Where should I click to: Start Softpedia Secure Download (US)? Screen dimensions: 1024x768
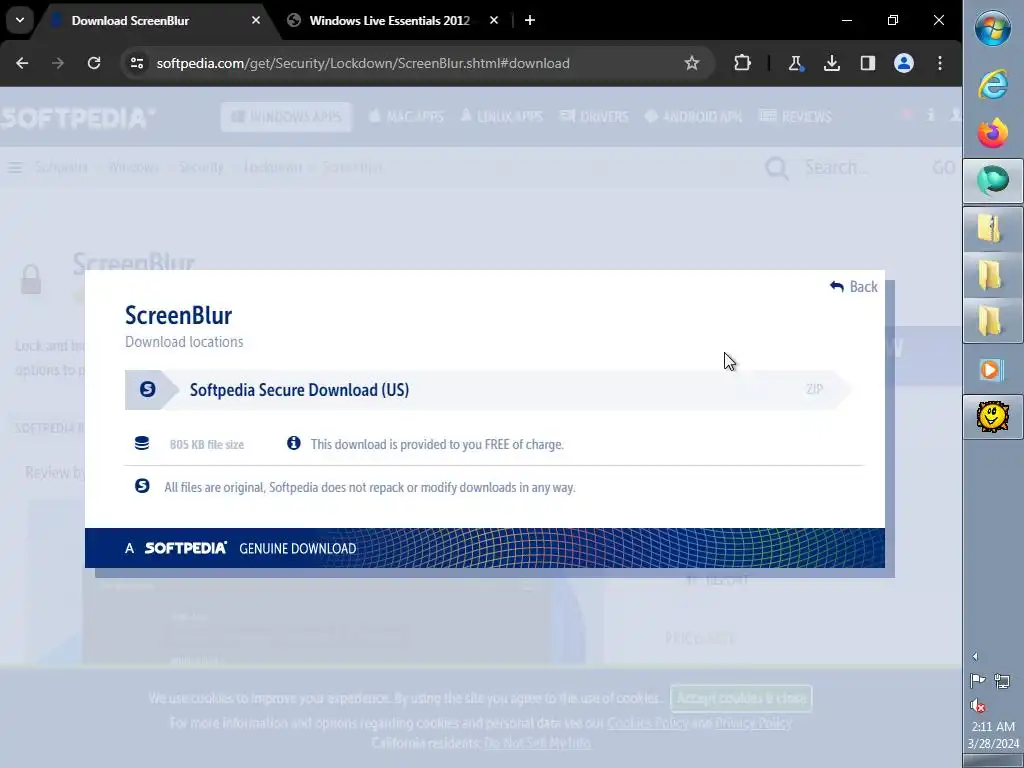(488, 390)
